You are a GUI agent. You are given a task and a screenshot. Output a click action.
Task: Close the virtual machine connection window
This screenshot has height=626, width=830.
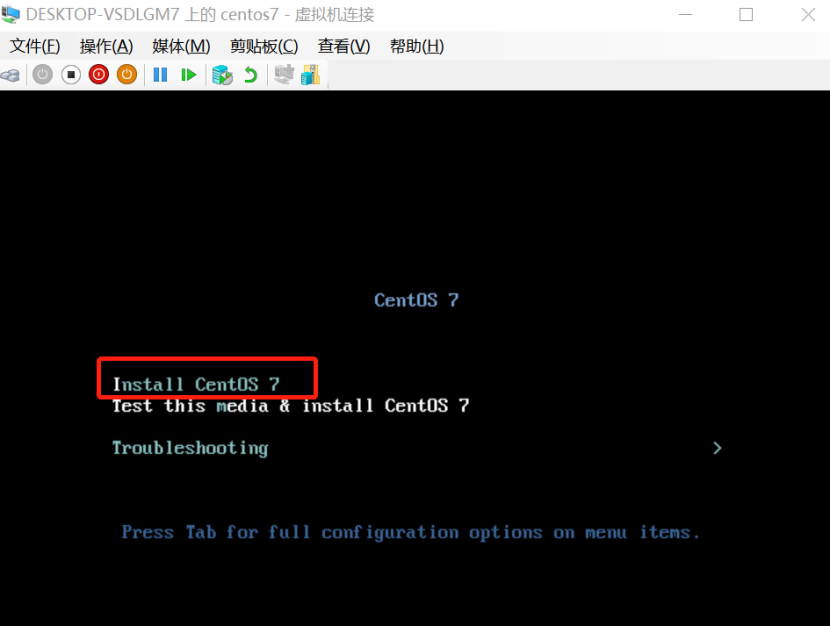coord(808,14)
